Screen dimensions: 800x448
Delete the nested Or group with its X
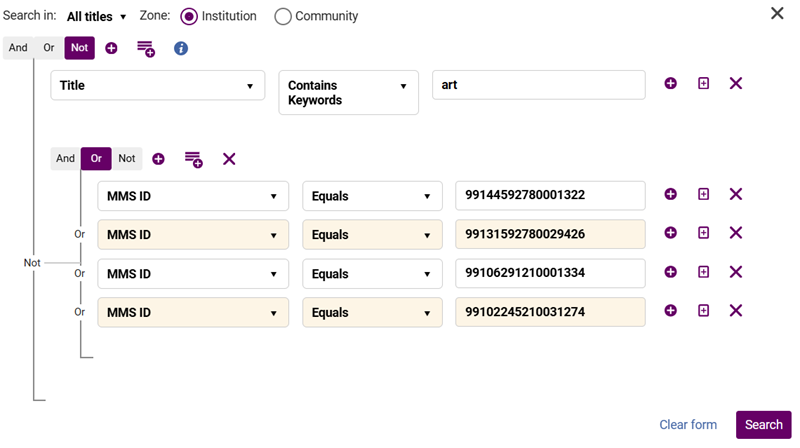click(229, 159)
